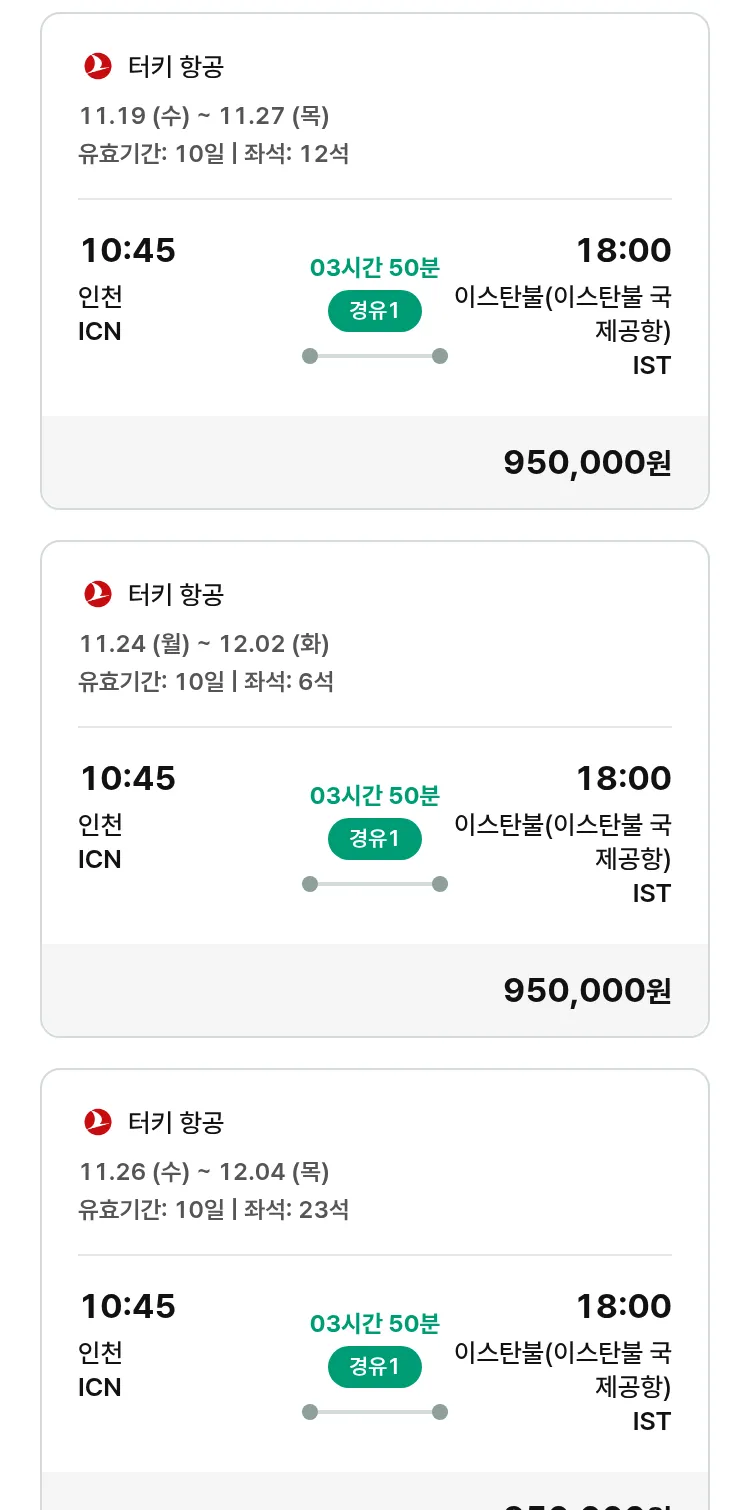
Task: Tap 경유1 badge on the 11.26 flight
Action: 375,1367
